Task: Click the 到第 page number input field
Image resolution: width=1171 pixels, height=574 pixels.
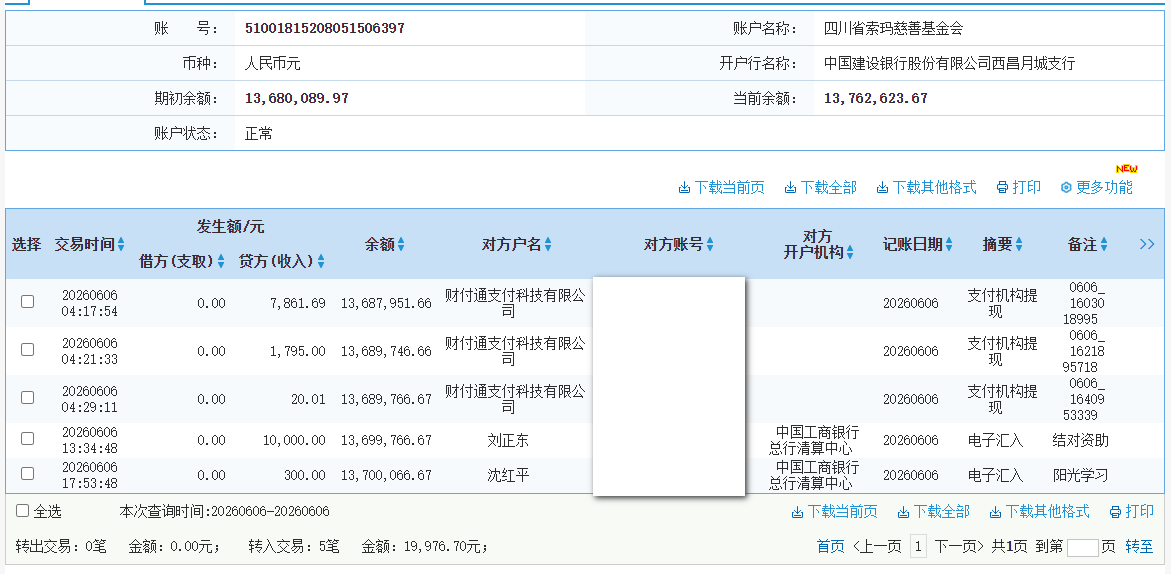Action: (x=1083, y=547)
